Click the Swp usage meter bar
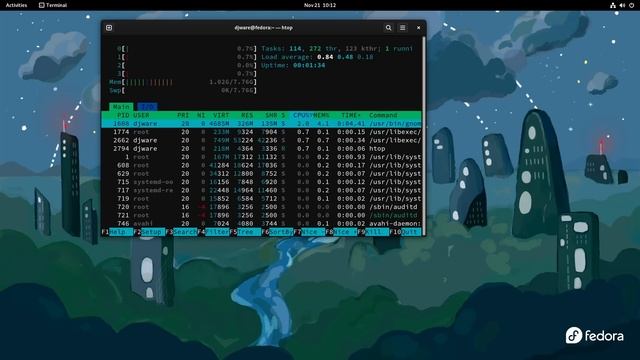Screen dimensions: 640x360 tap(183, 90)
